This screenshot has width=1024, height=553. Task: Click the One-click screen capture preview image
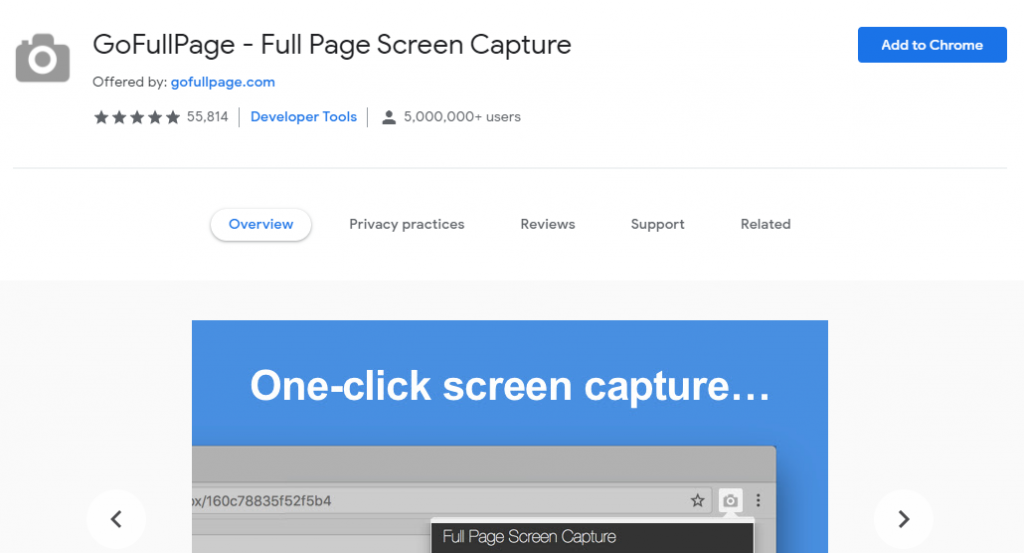510,436
